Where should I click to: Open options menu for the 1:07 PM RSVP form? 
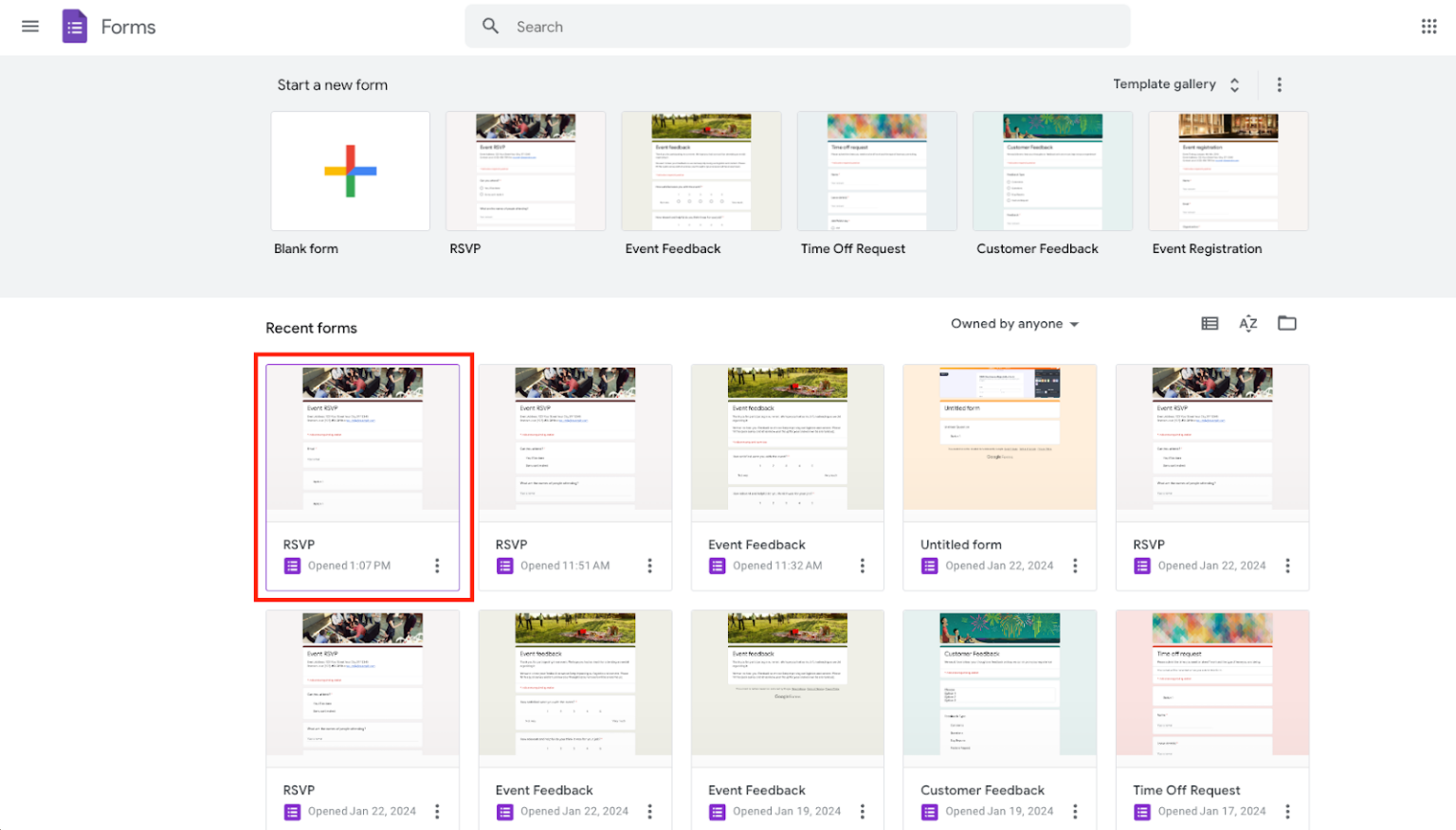click(437, 565)
